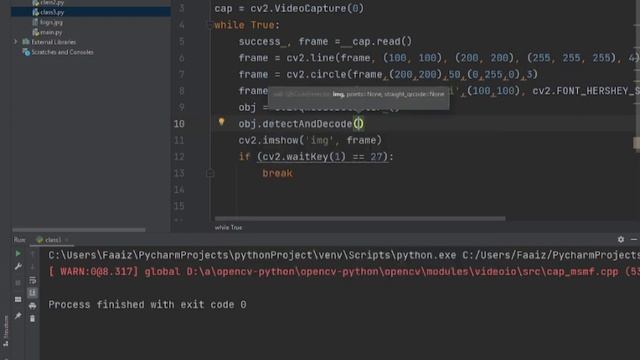Click 'cv2.imshow' on line 11
640x360 pixels.
coord(269,140)
